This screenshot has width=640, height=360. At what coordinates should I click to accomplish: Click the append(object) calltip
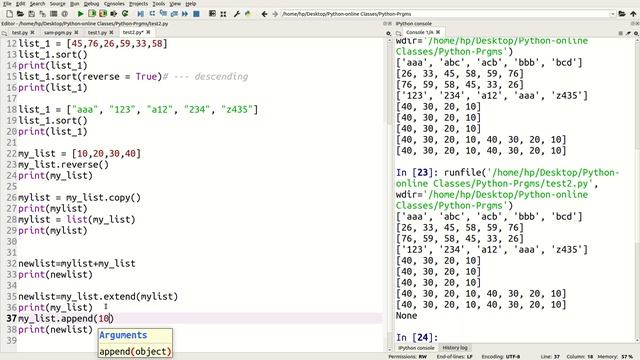pyautogui.click(x=135, y=351)
